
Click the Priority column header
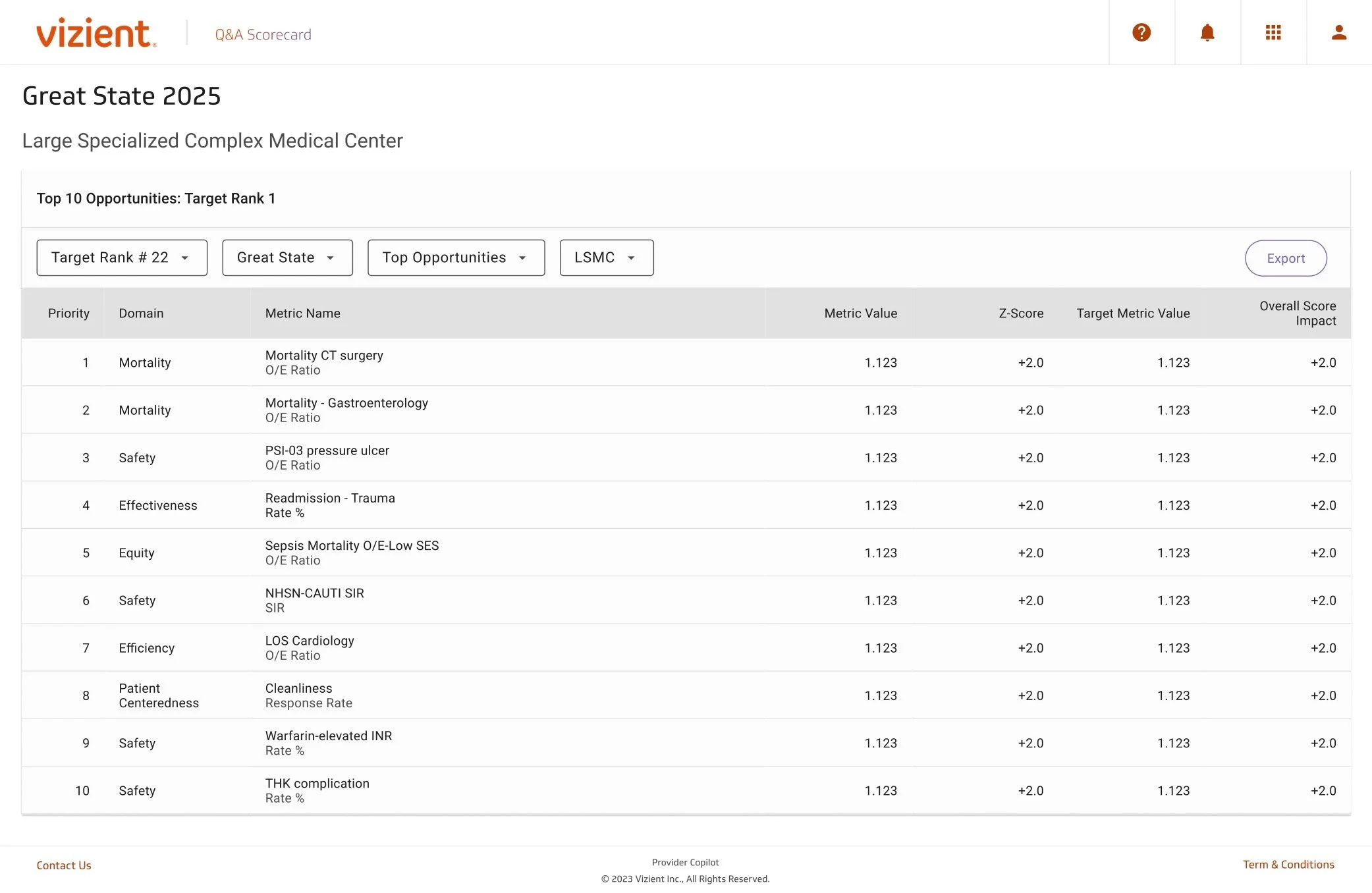coord(69,313)
